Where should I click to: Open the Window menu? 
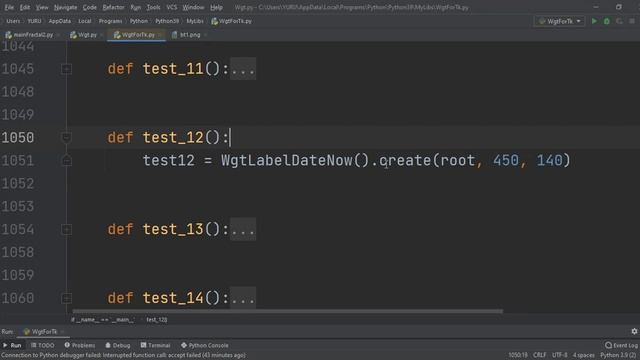tap(193, 7)
